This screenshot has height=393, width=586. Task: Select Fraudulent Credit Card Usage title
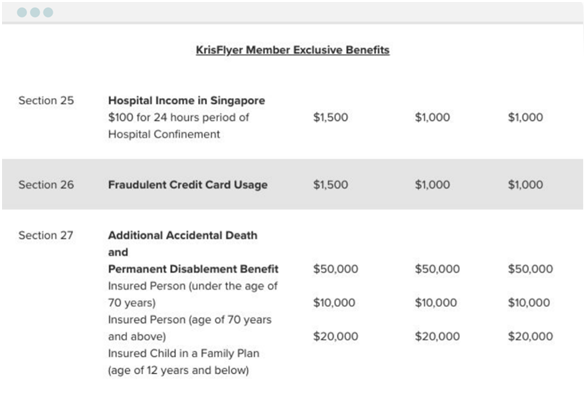[188, 185]
